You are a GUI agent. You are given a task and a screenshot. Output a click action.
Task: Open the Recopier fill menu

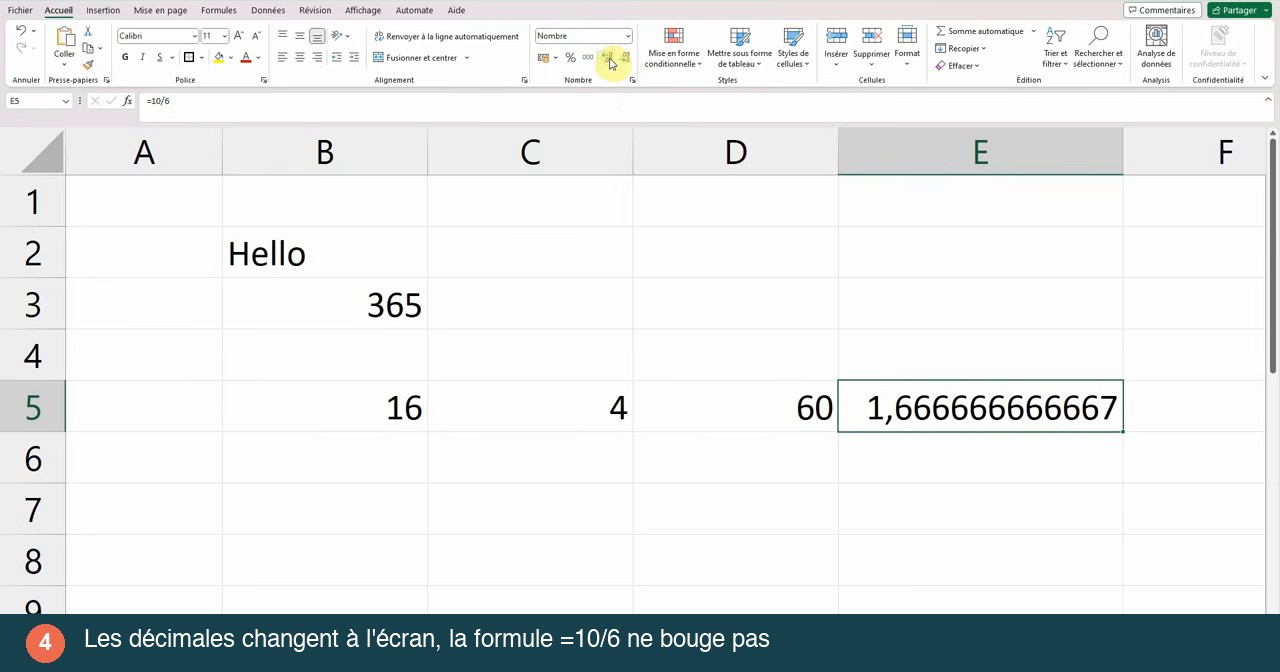click(961, 48)
